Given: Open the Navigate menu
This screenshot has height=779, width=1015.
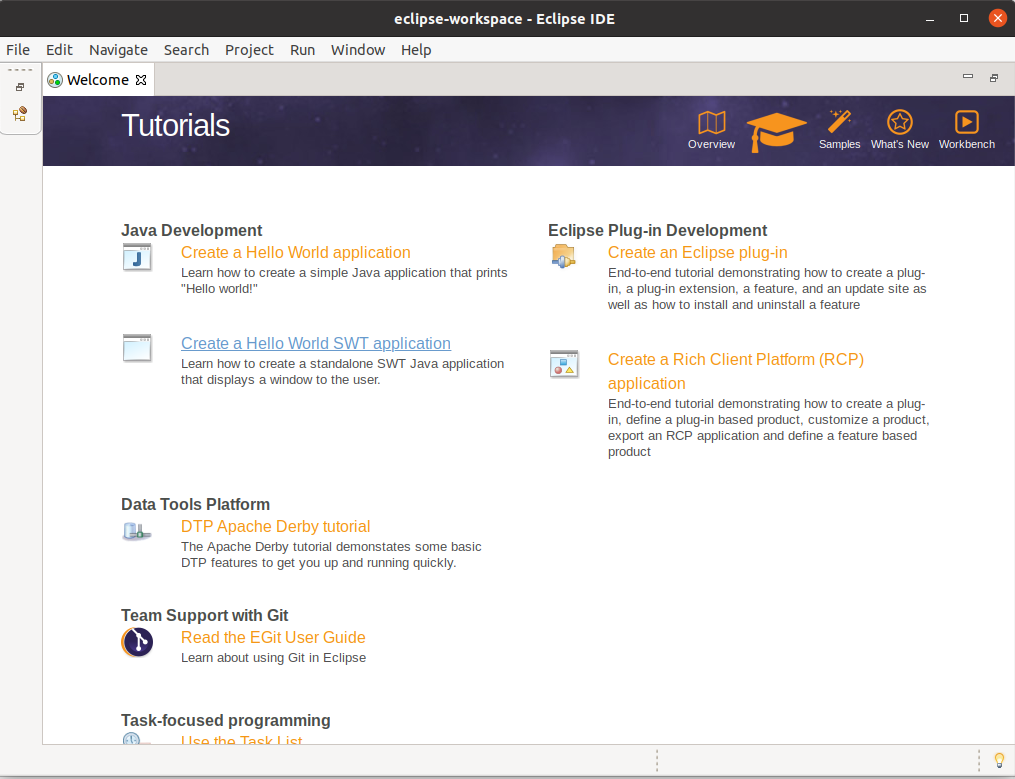Looking at the screenshot, I should (118, 50).
